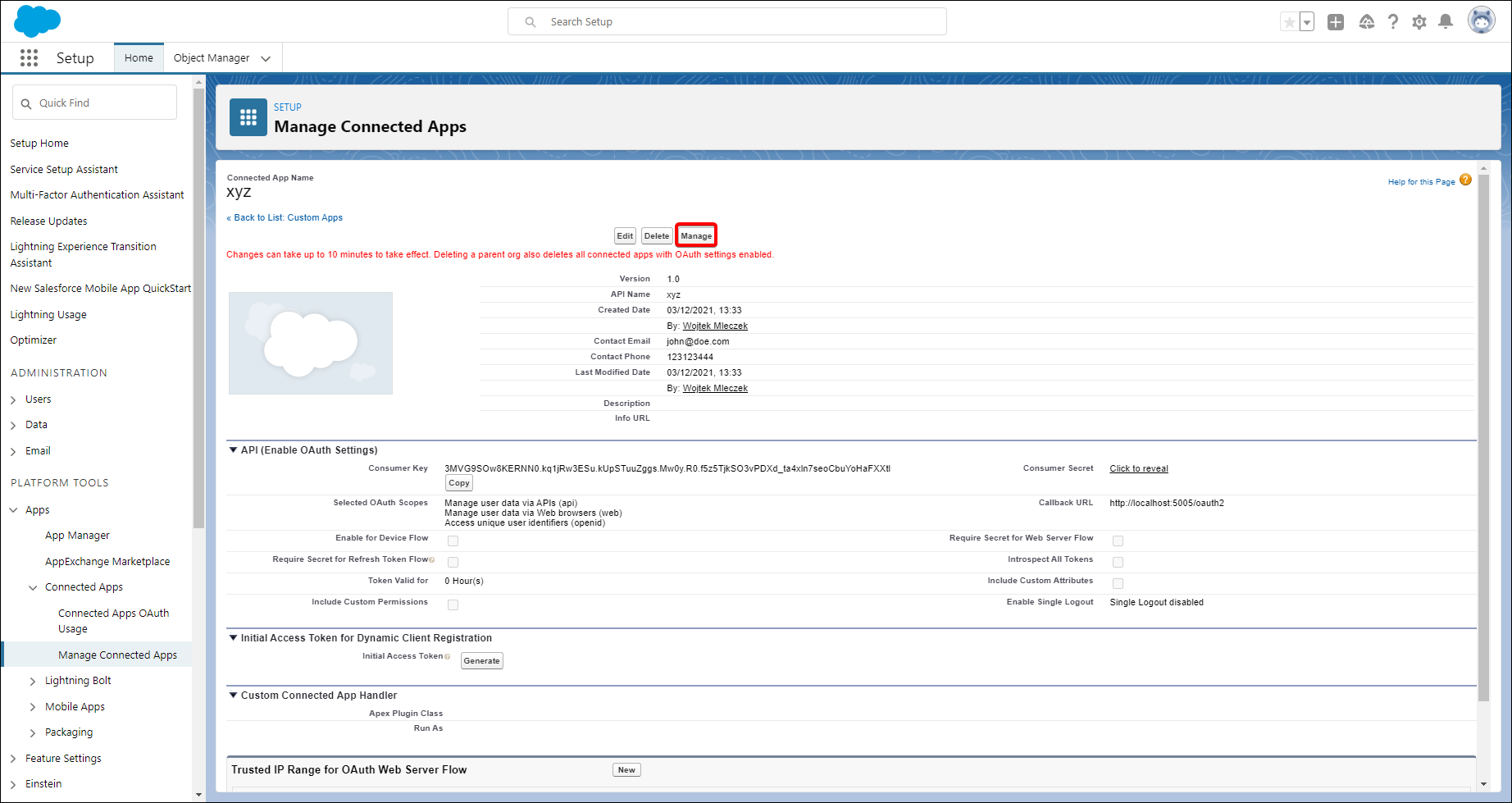1512x803 pixels.
Task: Open the App Launcher grid icon
Action: click(29, 57)
